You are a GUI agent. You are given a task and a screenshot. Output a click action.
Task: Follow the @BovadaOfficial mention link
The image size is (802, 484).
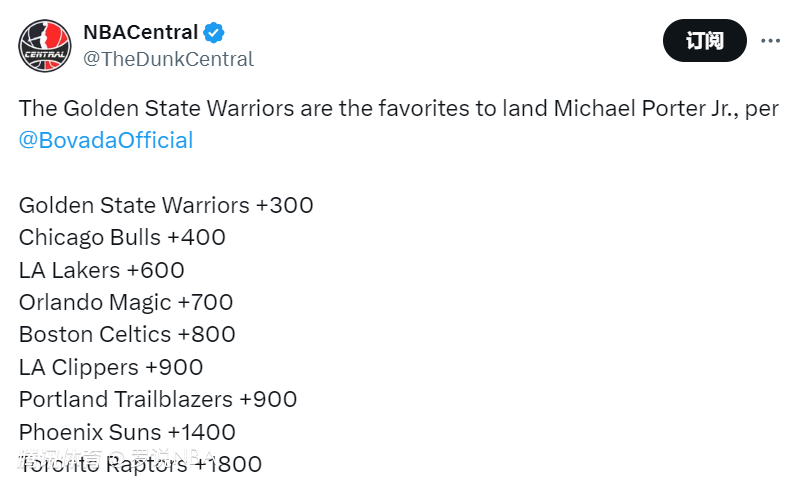106,140
